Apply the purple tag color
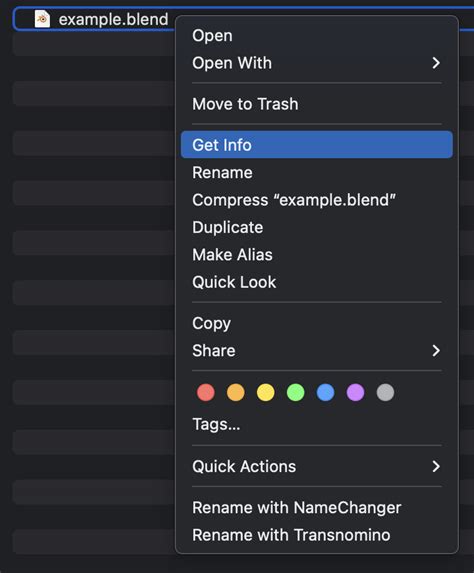This screenshot has width=474, height=573. tap(355, 392)
